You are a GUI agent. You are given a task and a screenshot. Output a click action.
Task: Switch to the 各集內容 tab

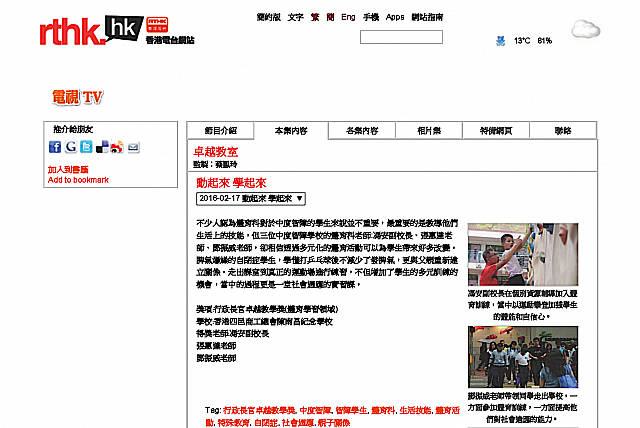coord(362,131)
